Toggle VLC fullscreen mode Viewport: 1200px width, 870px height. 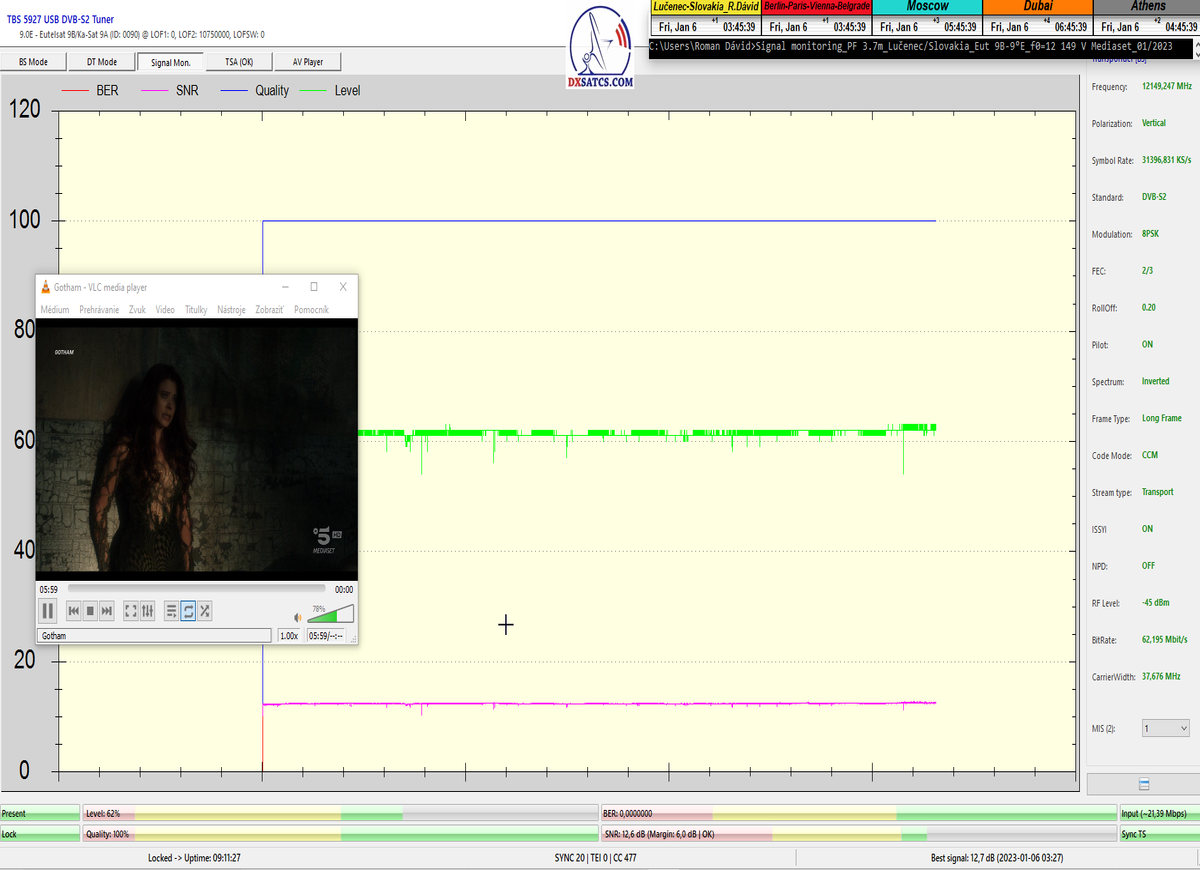pyautogui.click(x=131, y=610)
